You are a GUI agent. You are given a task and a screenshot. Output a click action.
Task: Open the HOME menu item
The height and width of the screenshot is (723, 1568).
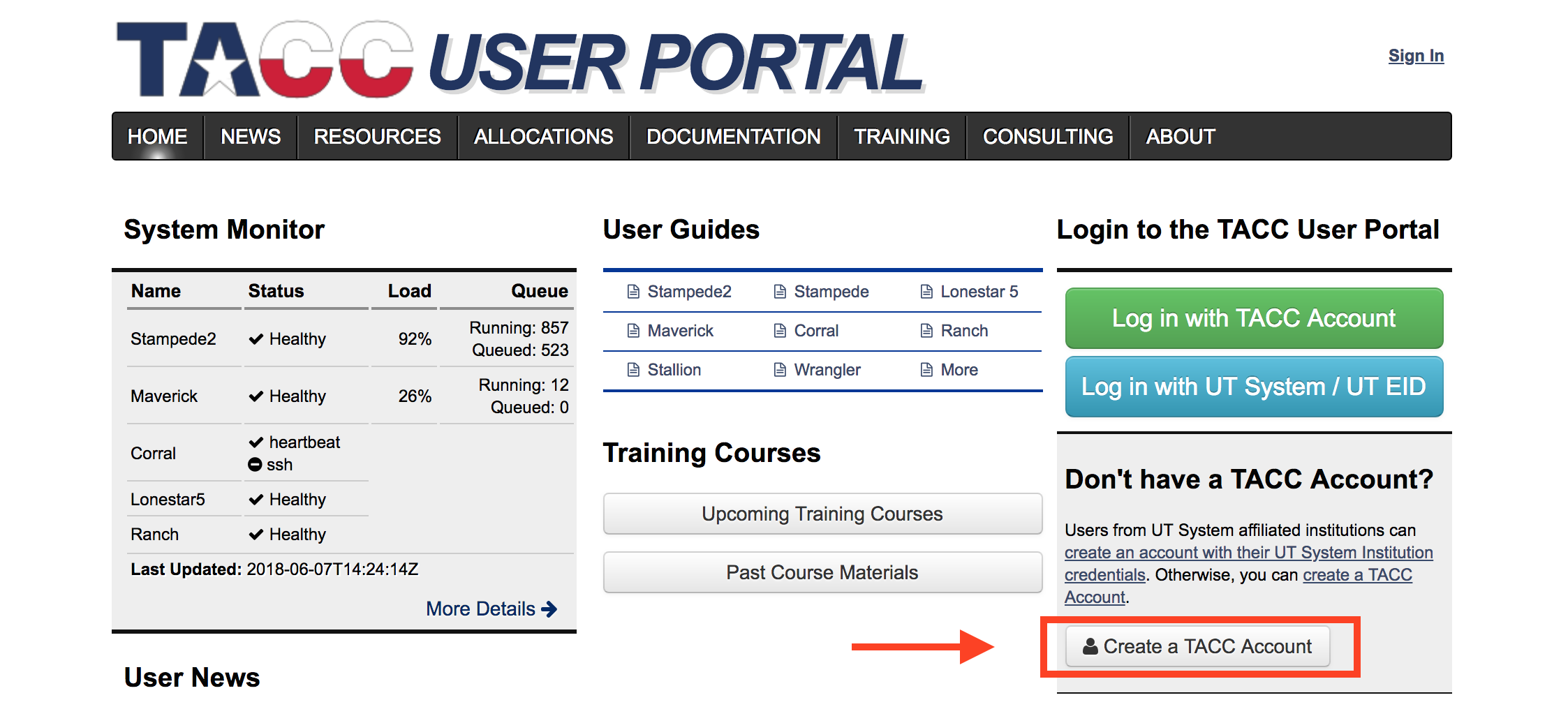click(158, 136)
